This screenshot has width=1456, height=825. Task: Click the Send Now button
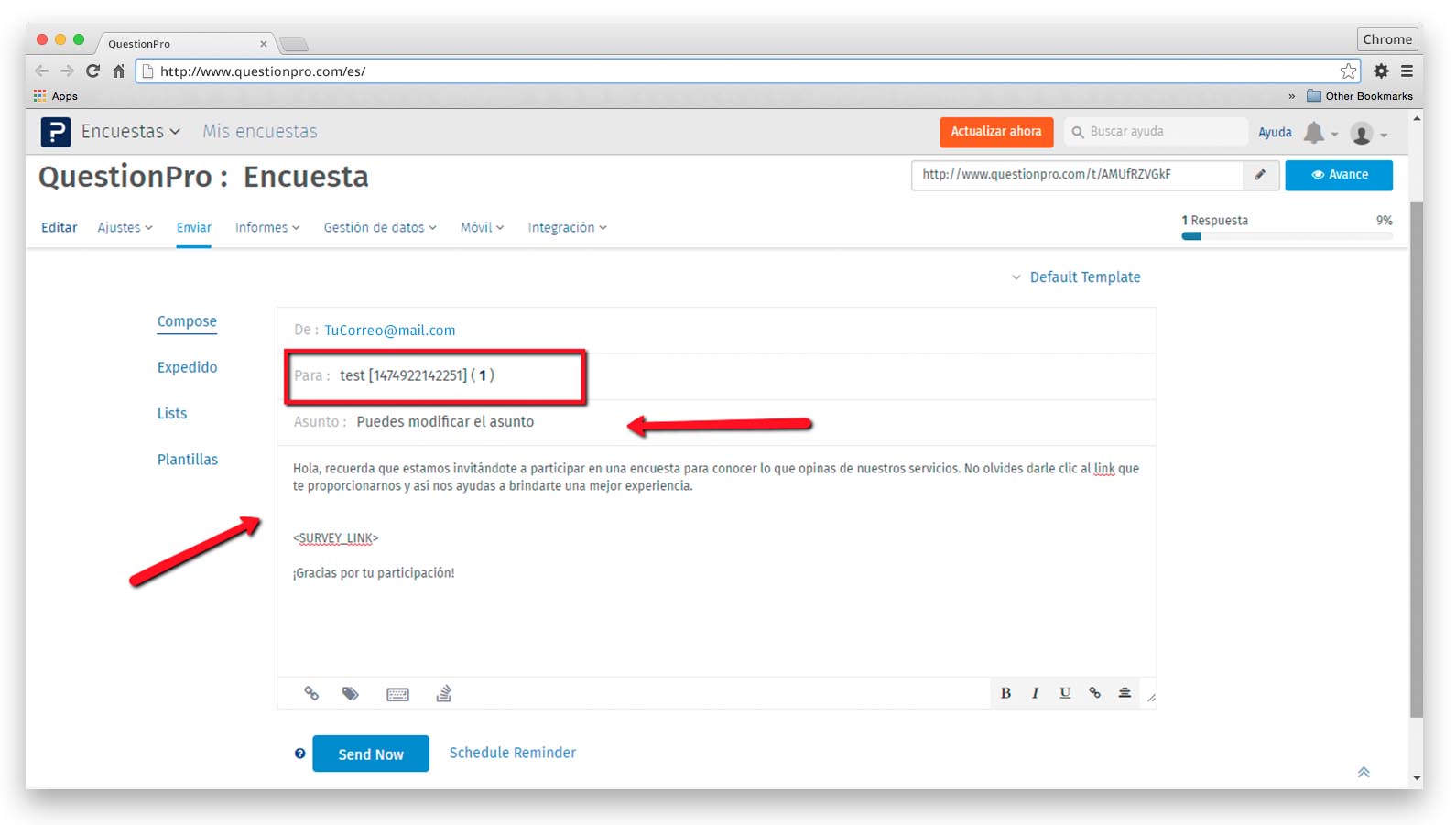tap(371, 754)
